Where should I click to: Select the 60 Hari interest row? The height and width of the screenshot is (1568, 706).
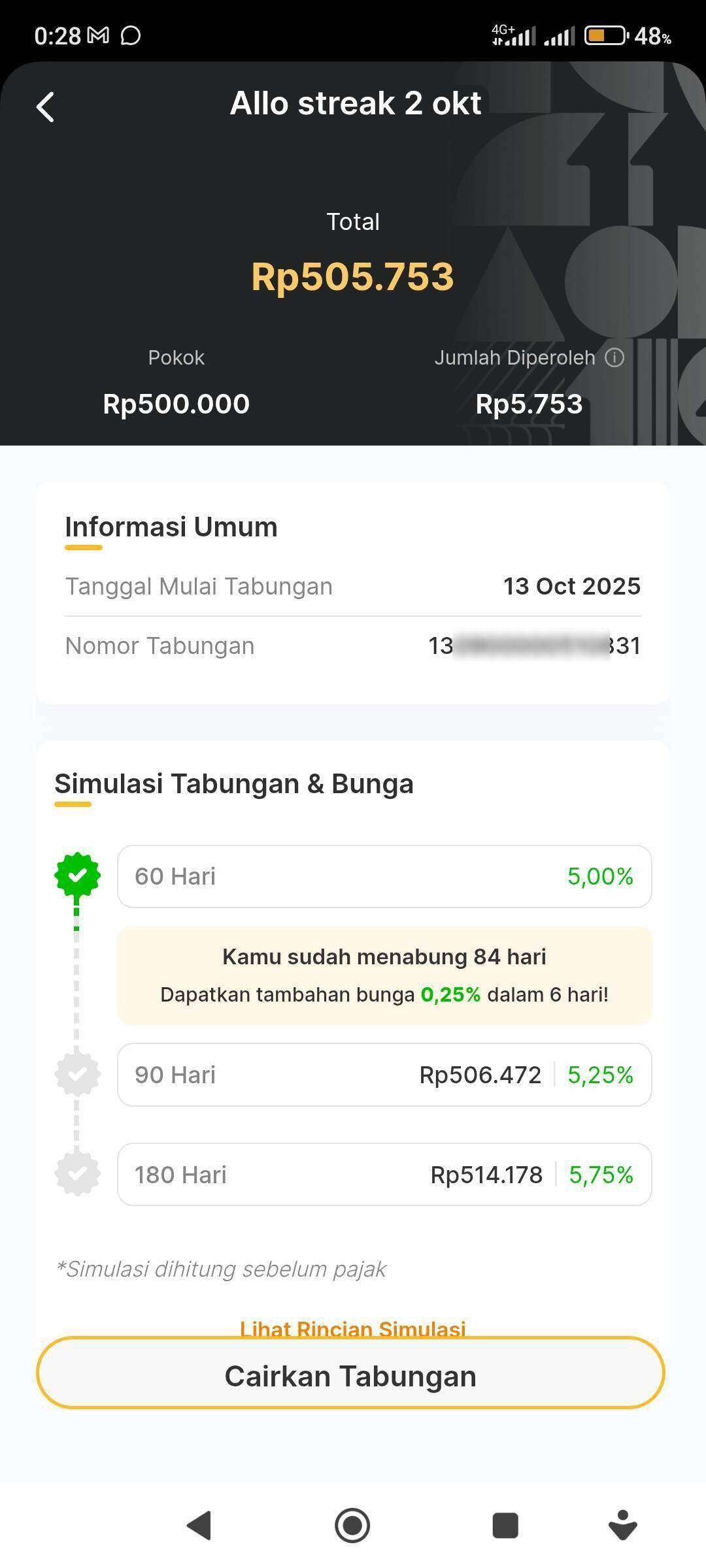click(x=384, y=876)
